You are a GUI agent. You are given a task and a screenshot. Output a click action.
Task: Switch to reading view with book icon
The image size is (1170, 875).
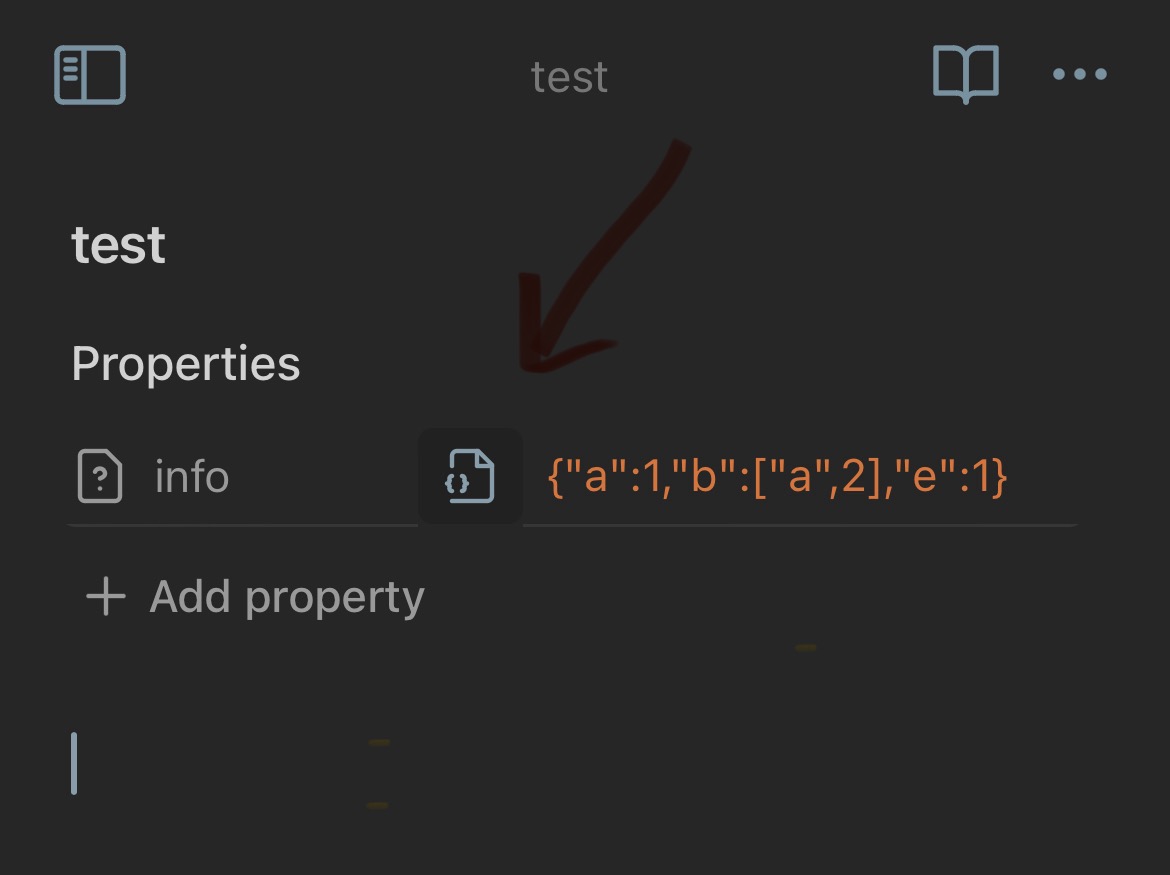coord(966,74)
